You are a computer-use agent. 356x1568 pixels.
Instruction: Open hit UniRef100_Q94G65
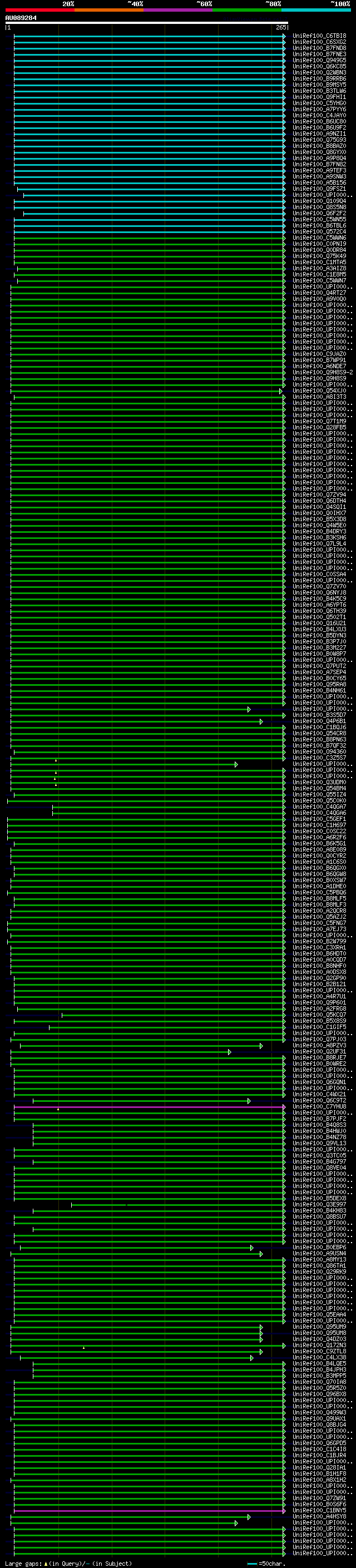[x=319, y=60]
